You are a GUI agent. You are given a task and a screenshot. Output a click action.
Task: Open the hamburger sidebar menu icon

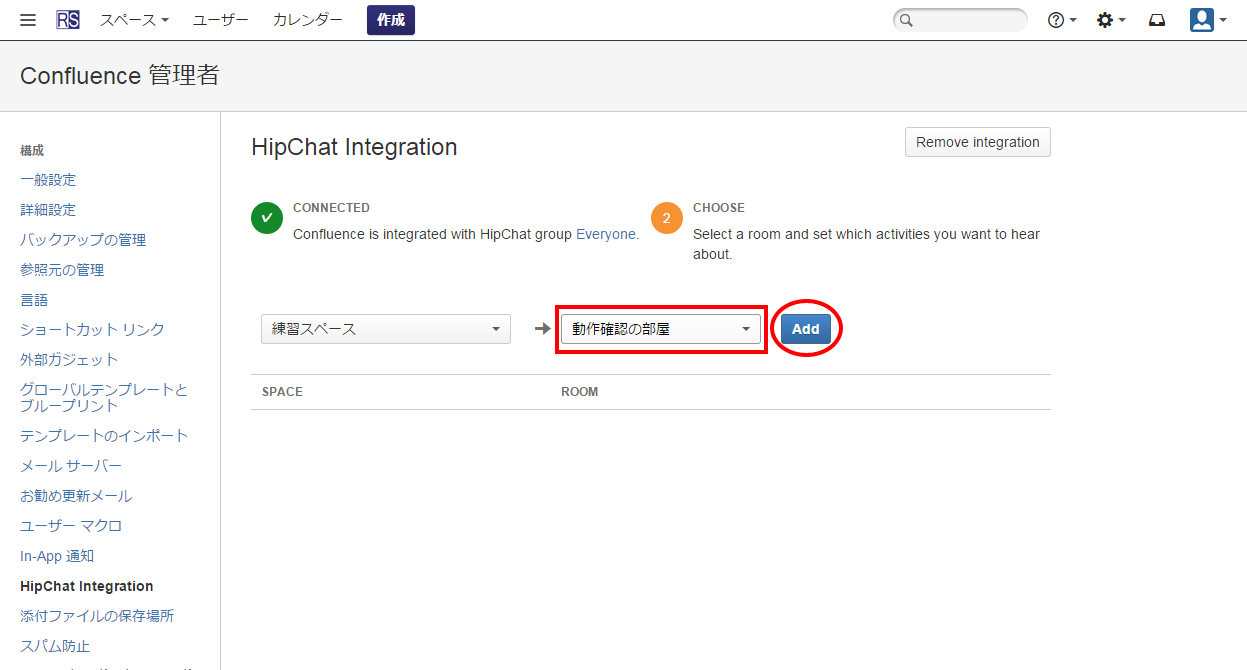[x=28, y=20]
